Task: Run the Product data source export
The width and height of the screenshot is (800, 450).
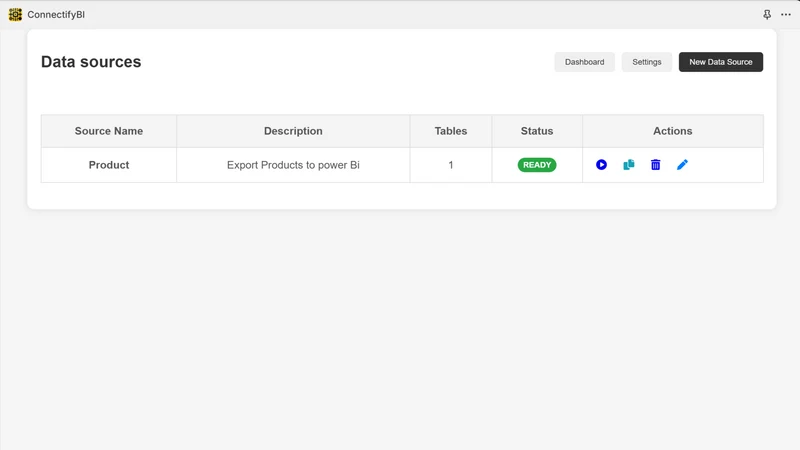Action: 601,165
